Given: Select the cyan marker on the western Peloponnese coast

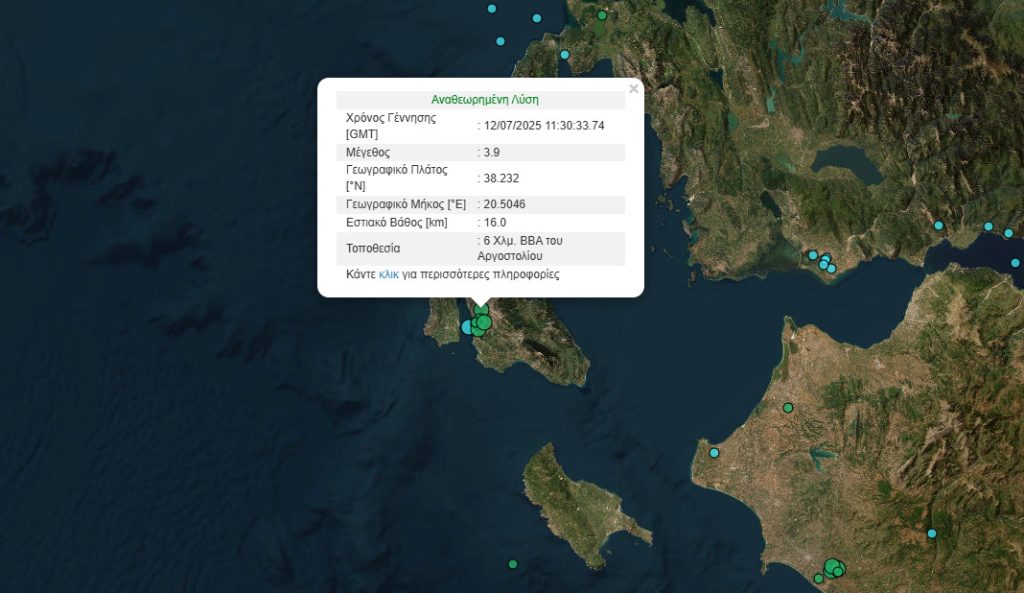Looking at the screenshot, I should click(714, 453).
